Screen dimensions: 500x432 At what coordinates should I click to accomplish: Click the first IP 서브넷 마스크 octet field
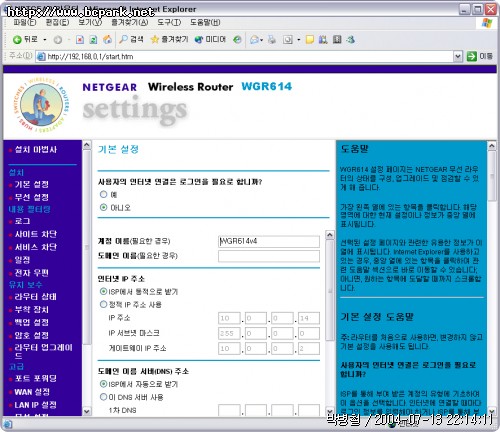point(229,333)
